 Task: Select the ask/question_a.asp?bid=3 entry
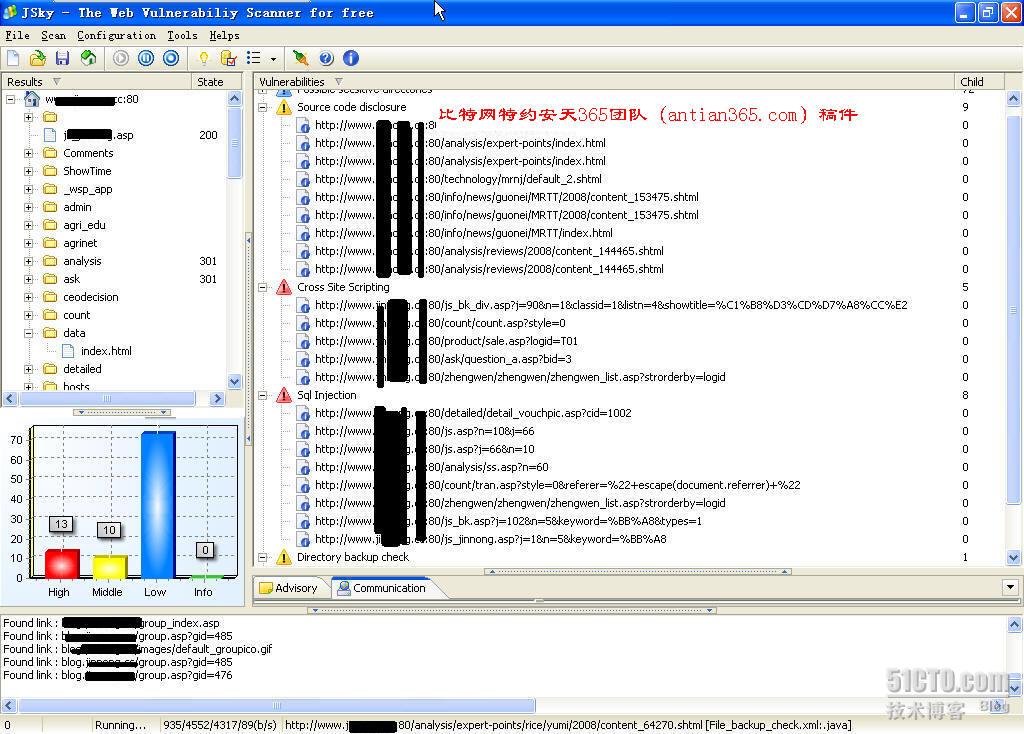click(443, 359)
